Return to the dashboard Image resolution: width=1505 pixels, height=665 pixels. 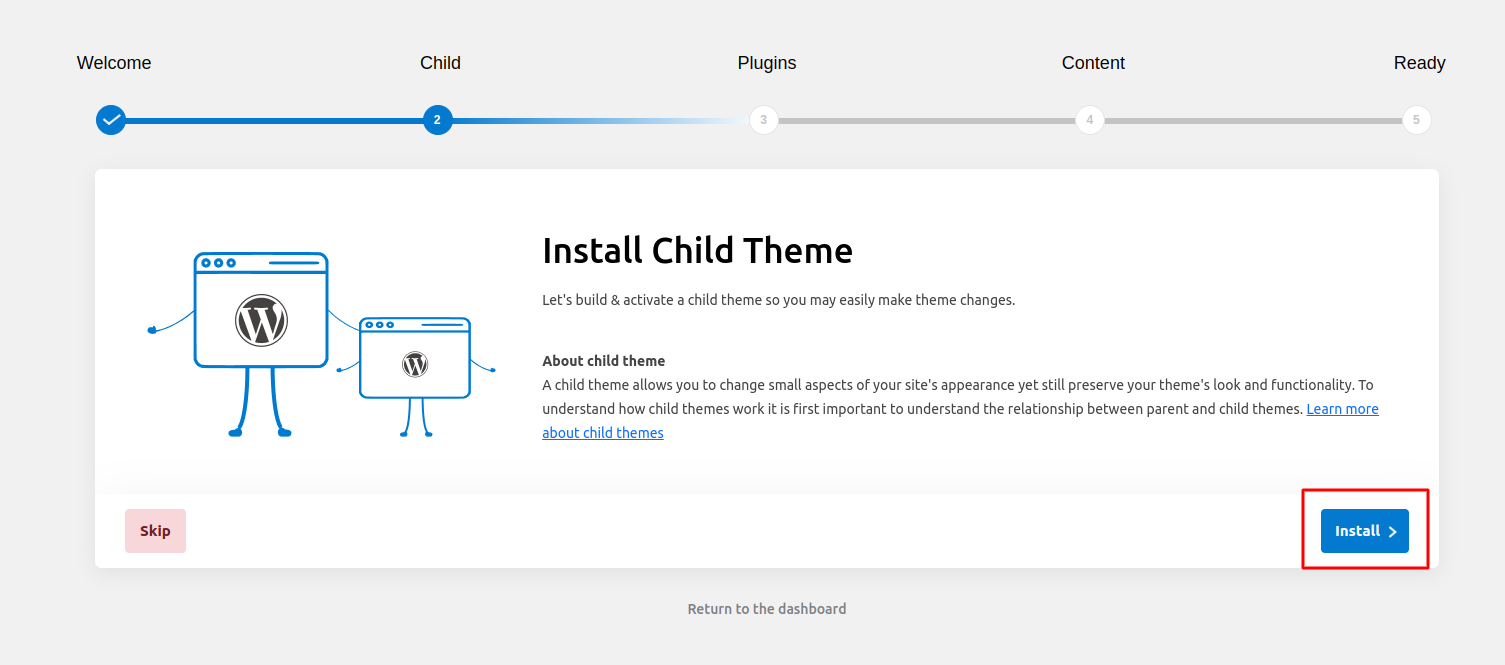pos(767,609)
